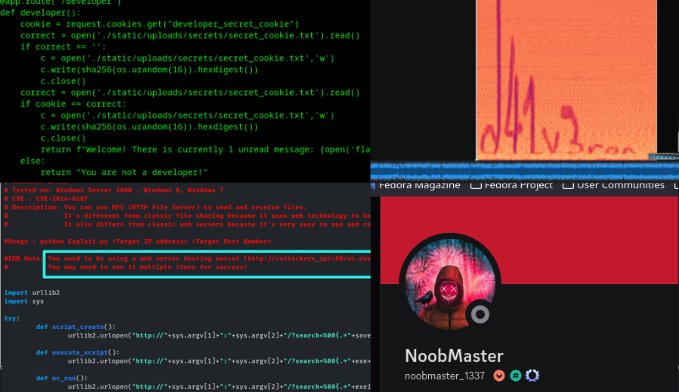Click the '# Description: You can use HFS' comment
Viewport: 679px width, 392px height.
[x=156, y=207]
